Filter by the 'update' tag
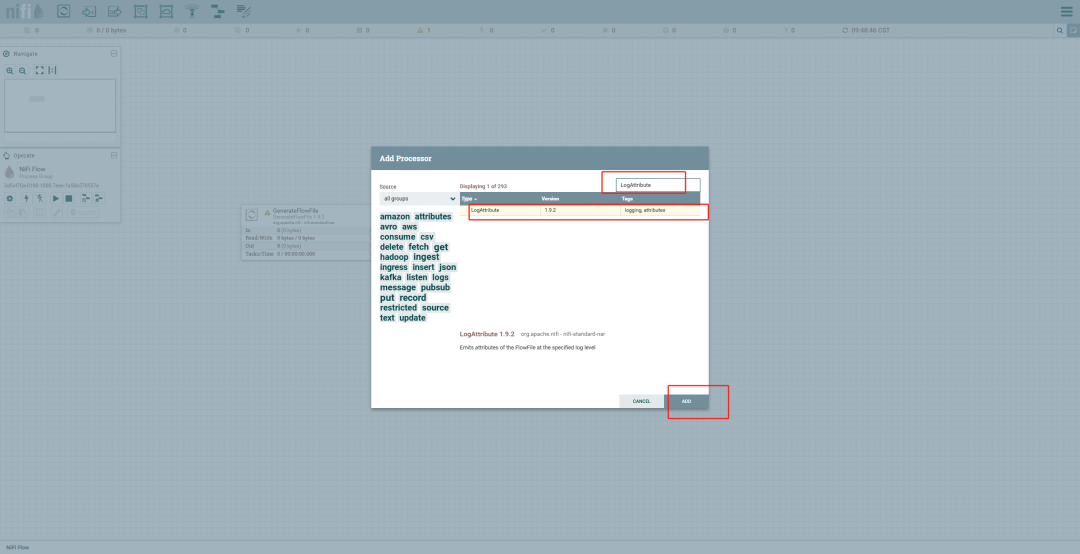 [x=412, y=318]
